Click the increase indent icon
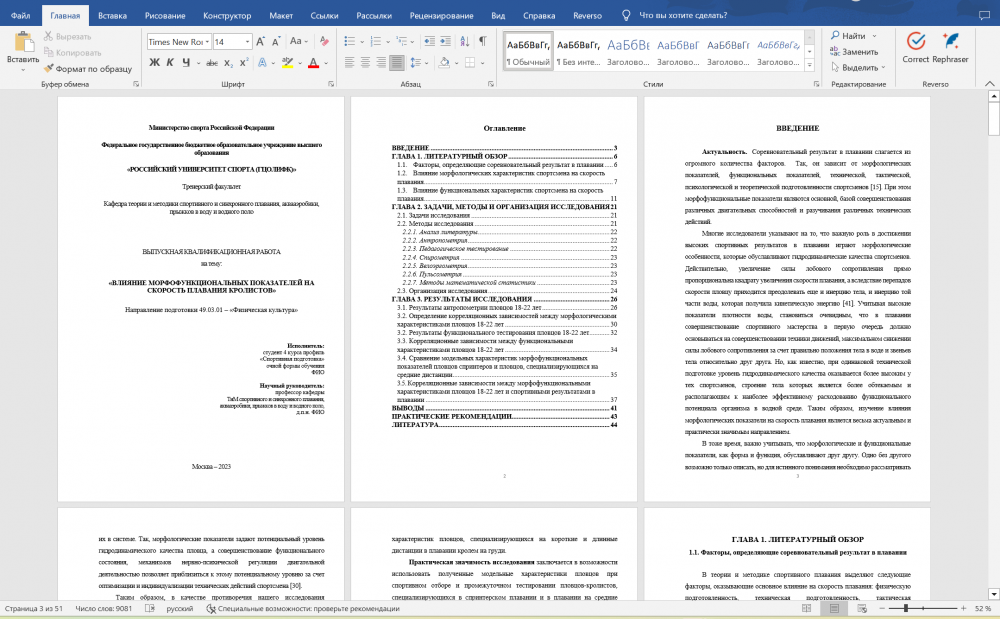This screenshot has width=1000, height=619. (x=446, y=41)
